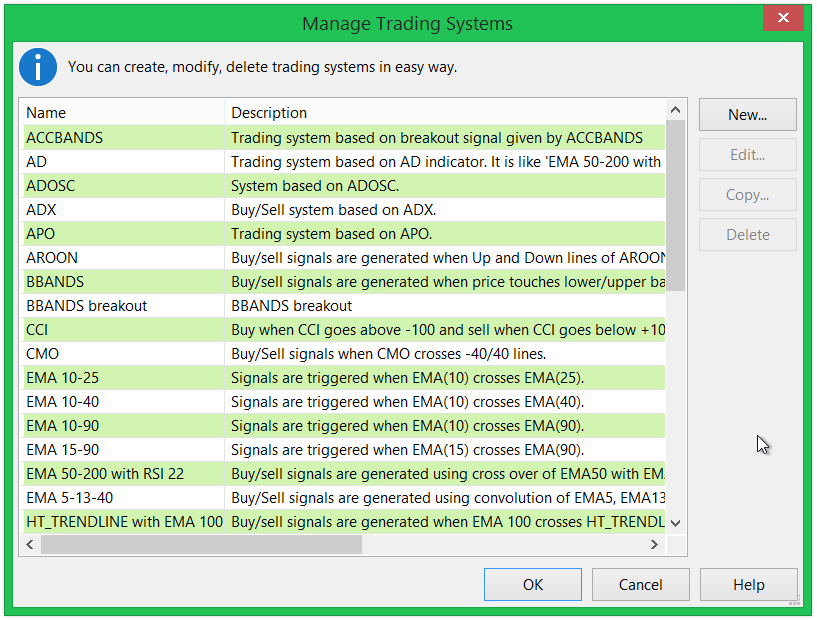The image size is (817, 620).
Task: Click the Name column header
Action: click(120, 113)
